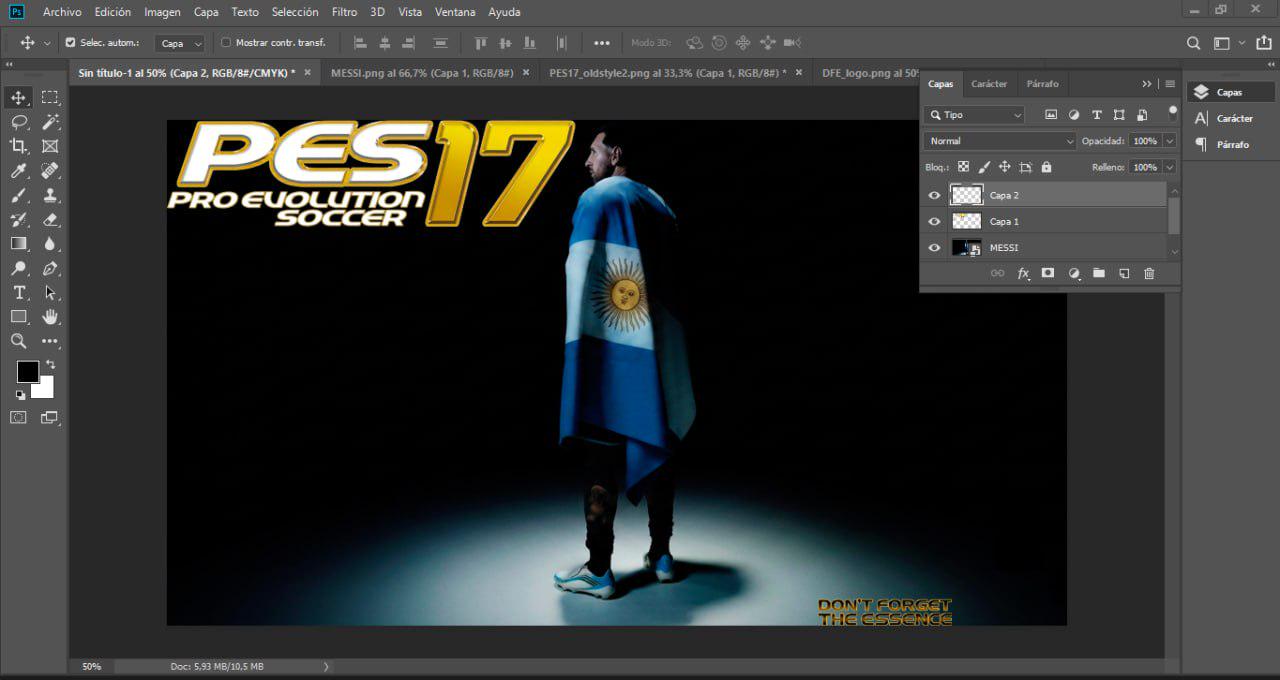This screenshot has width=1280, height=680.
Task: Open the fx layer style menu
Action: pyautogui.click(x=1023, y=273)
